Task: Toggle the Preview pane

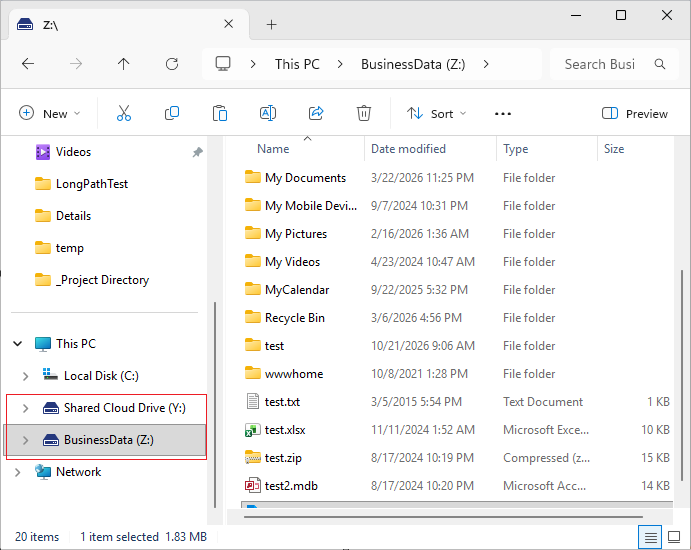Action: [635, 114]
